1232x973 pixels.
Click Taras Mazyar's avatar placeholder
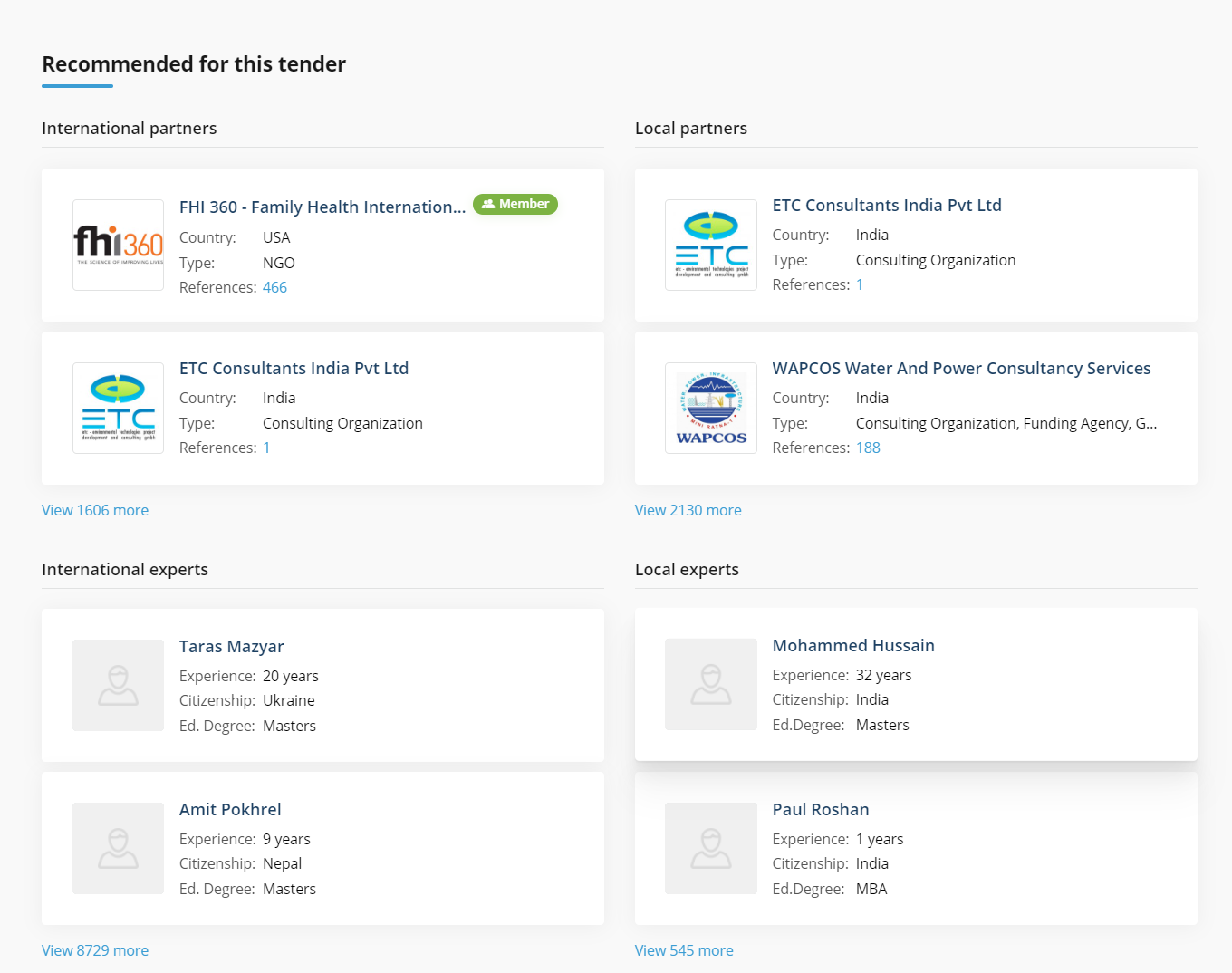(x=118, y=685)
